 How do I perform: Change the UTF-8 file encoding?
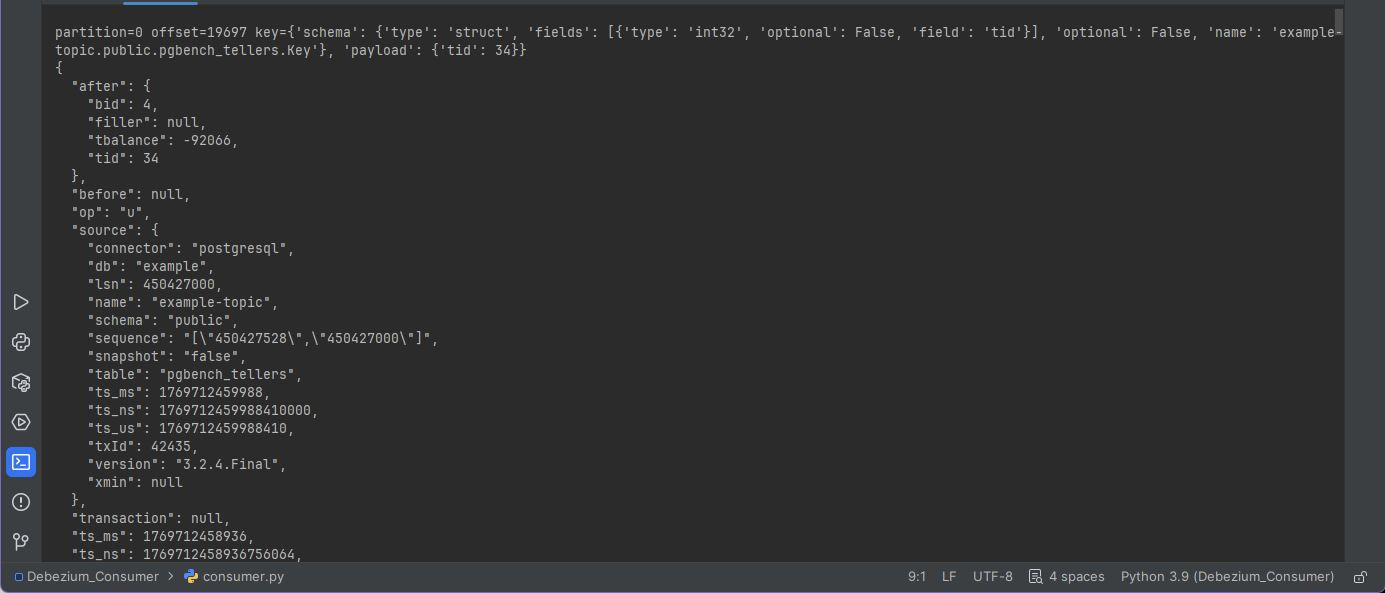(x=992, y=577)
